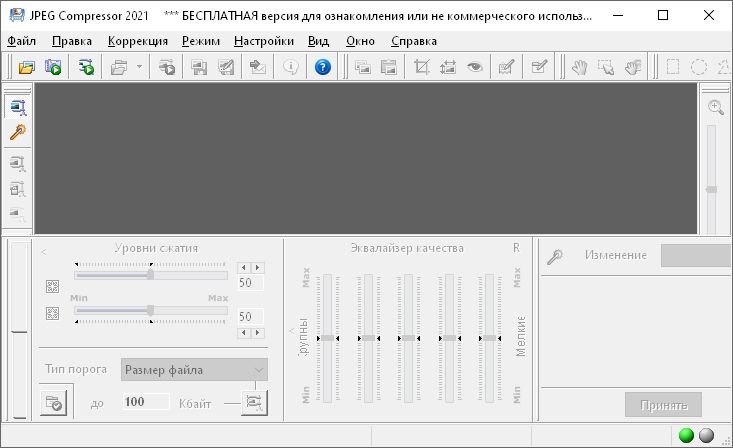Viewport: 733px width, 448px height.
Task: Toggle the upper grid icon beside compression slider
Action: (52, 286)
